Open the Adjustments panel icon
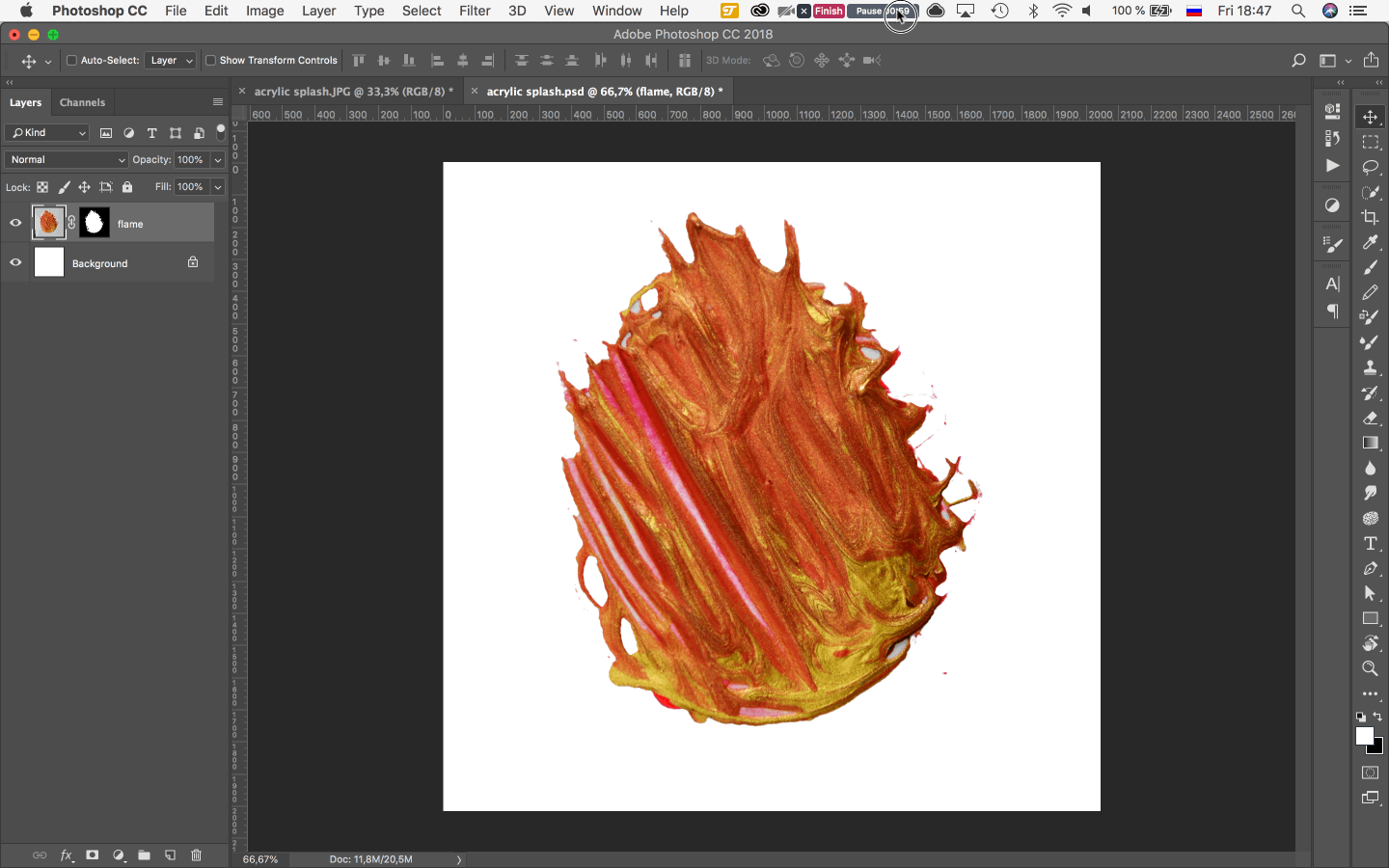Screen dimensions: 1389x868 [1332, 204]
